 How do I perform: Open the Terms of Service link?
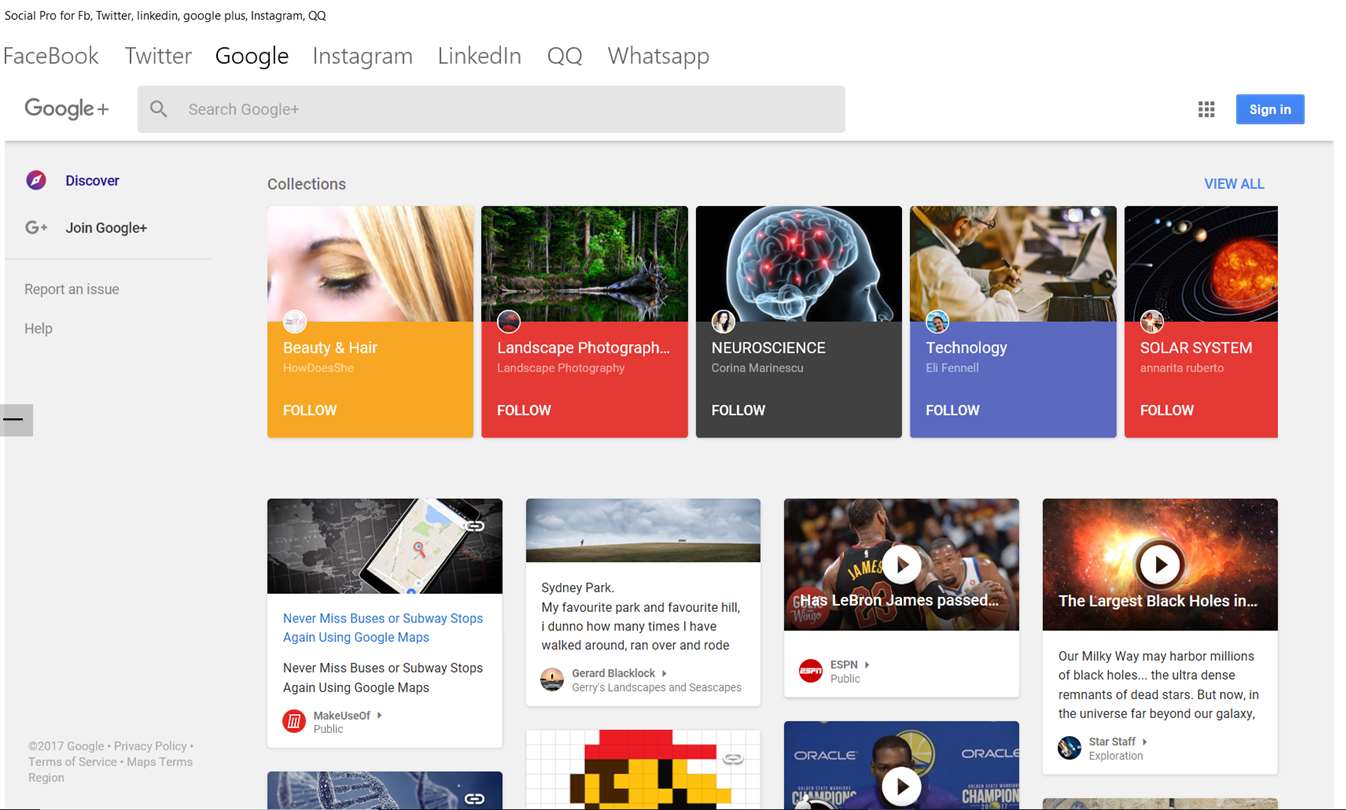tap(72, 762)
